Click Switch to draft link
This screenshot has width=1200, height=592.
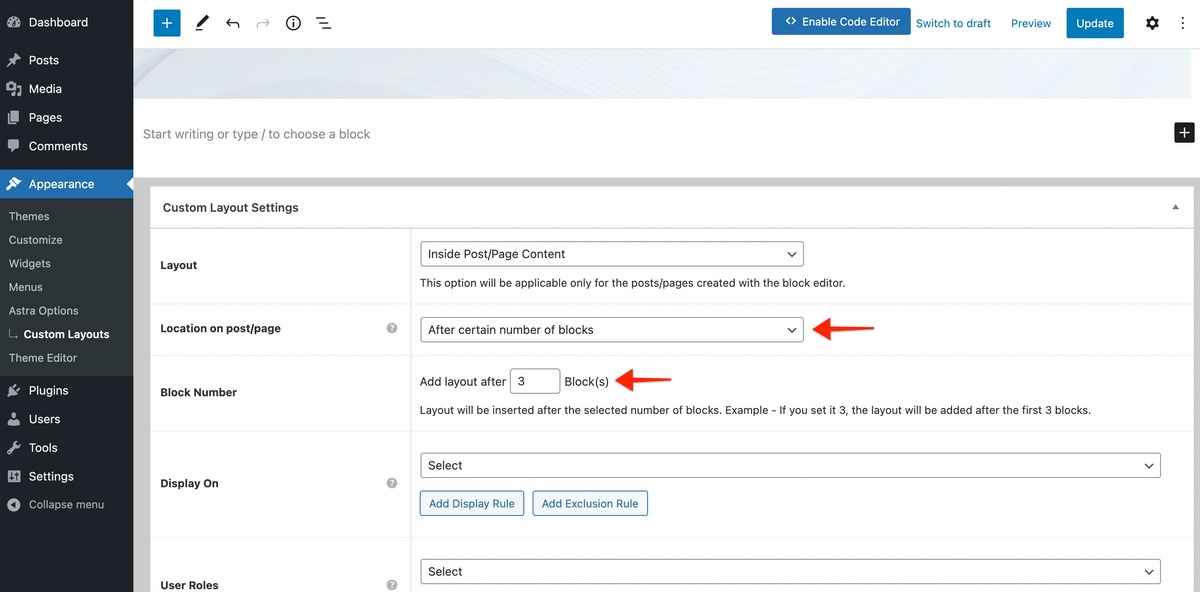tap(953, 23)
